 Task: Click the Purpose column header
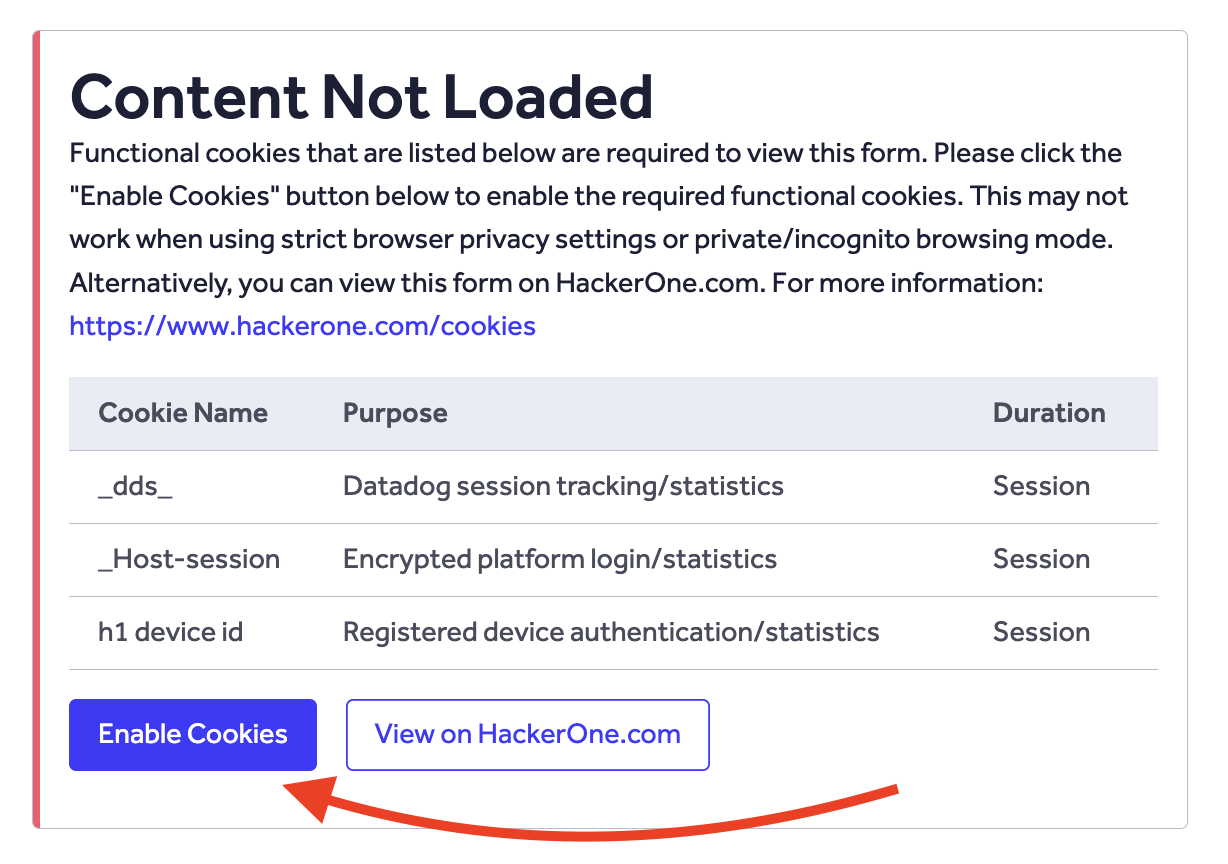click(x=395, y=413)
